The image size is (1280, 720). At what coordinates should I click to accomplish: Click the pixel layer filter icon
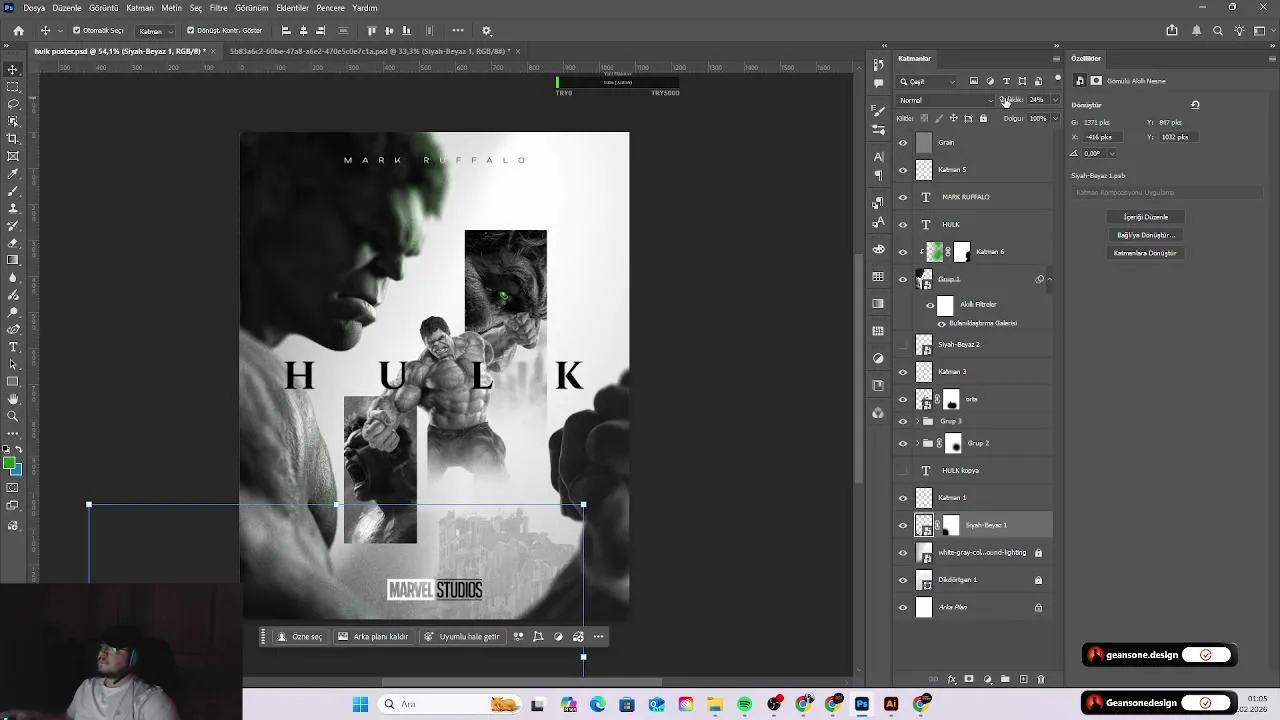tap(974, 81)
